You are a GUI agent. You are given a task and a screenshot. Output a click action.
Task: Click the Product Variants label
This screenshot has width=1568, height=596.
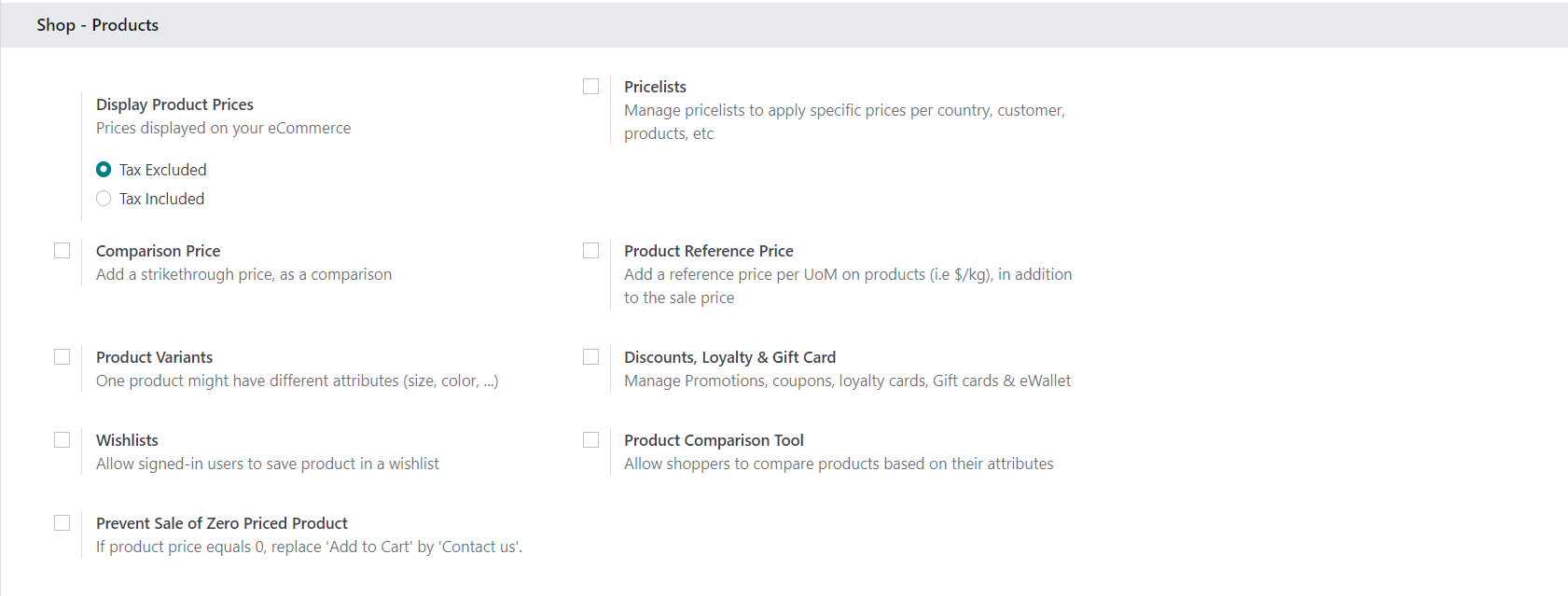tap(154, 357)
